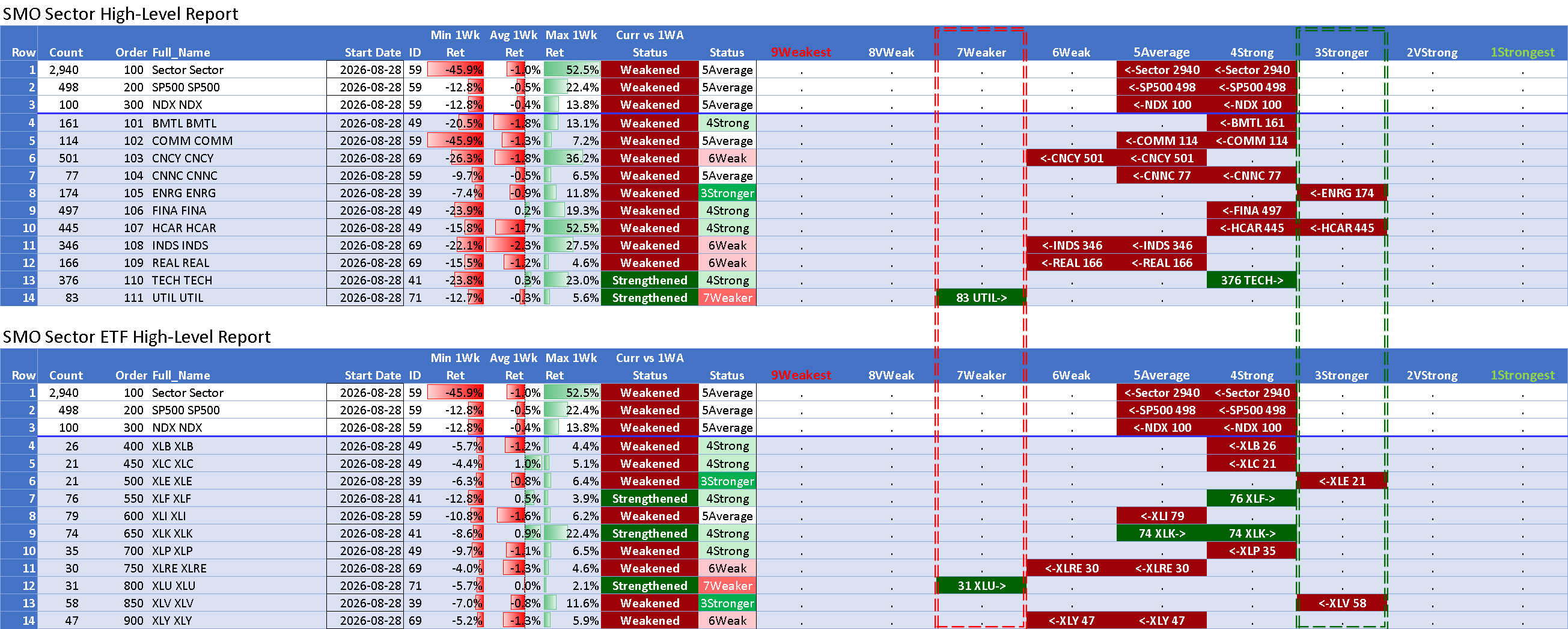Click the "HCAR HCAR" name cell
Viewport: 1568px width, 629px height.
(x=184, y=228)
